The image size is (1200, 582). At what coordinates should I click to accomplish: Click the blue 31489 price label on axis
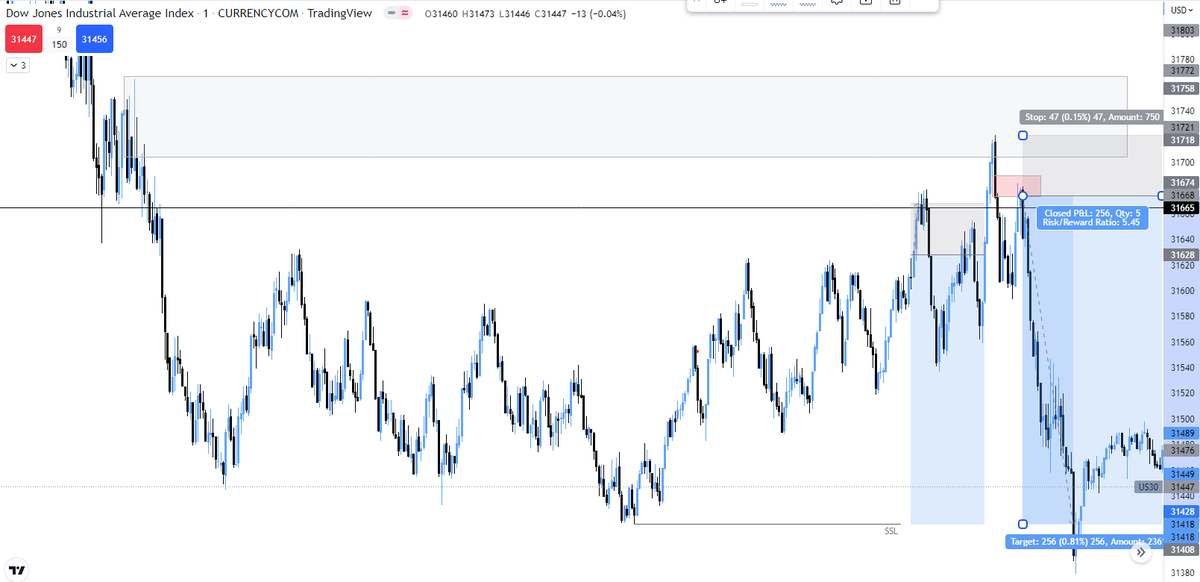coord(1181,433)
